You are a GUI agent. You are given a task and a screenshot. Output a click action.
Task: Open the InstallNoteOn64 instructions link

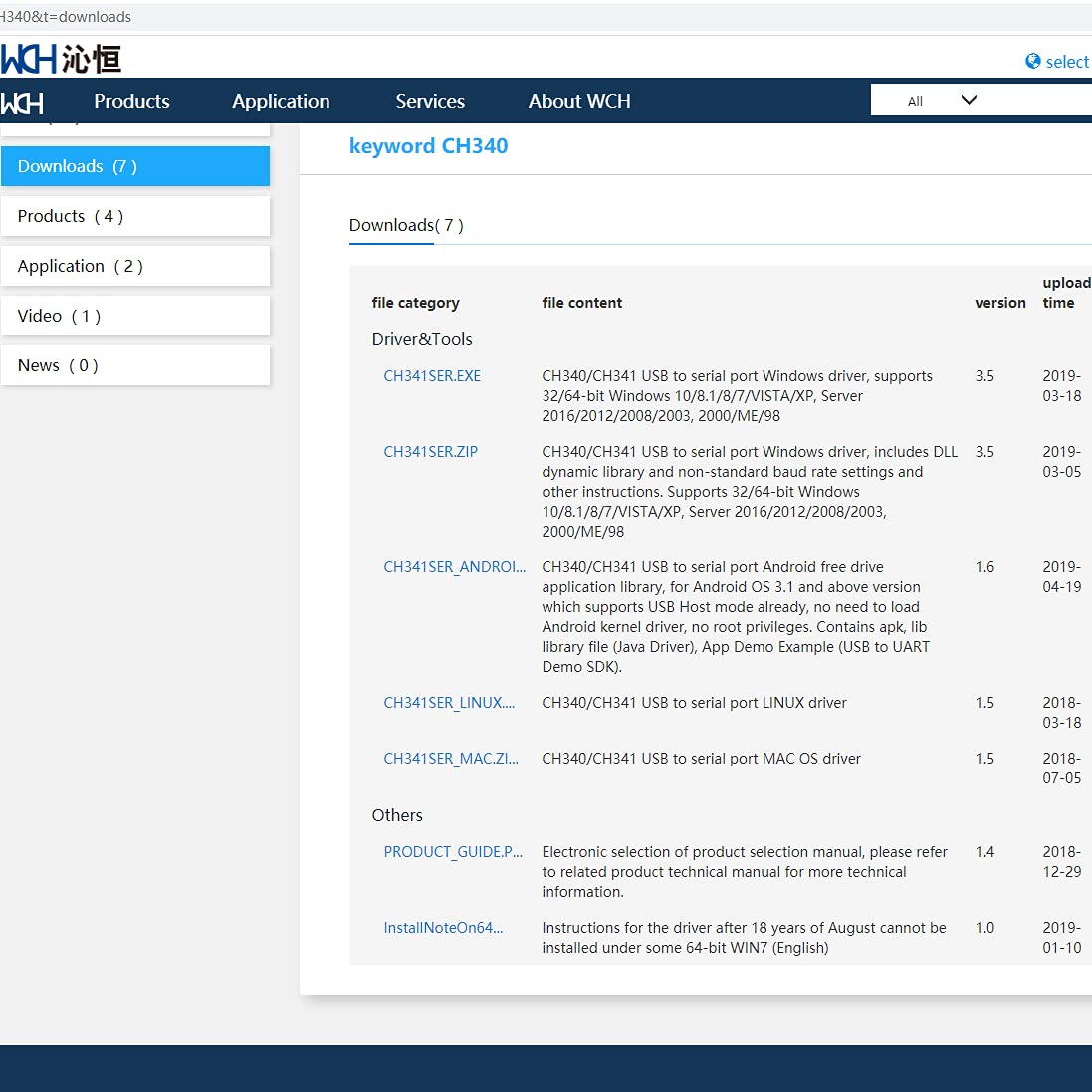pos(443,928)
